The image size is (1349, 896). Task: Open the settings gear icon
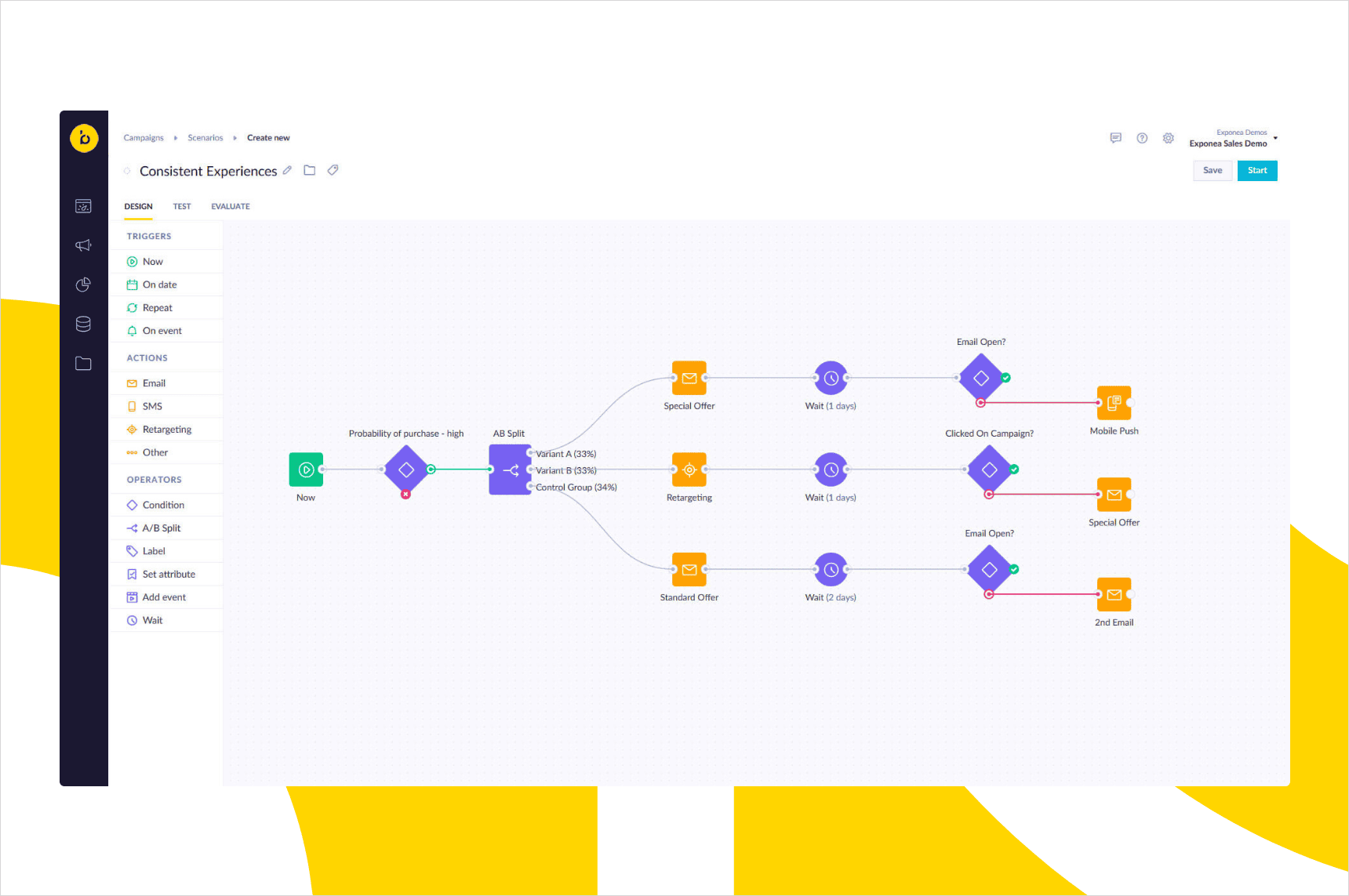(1169, 138)
